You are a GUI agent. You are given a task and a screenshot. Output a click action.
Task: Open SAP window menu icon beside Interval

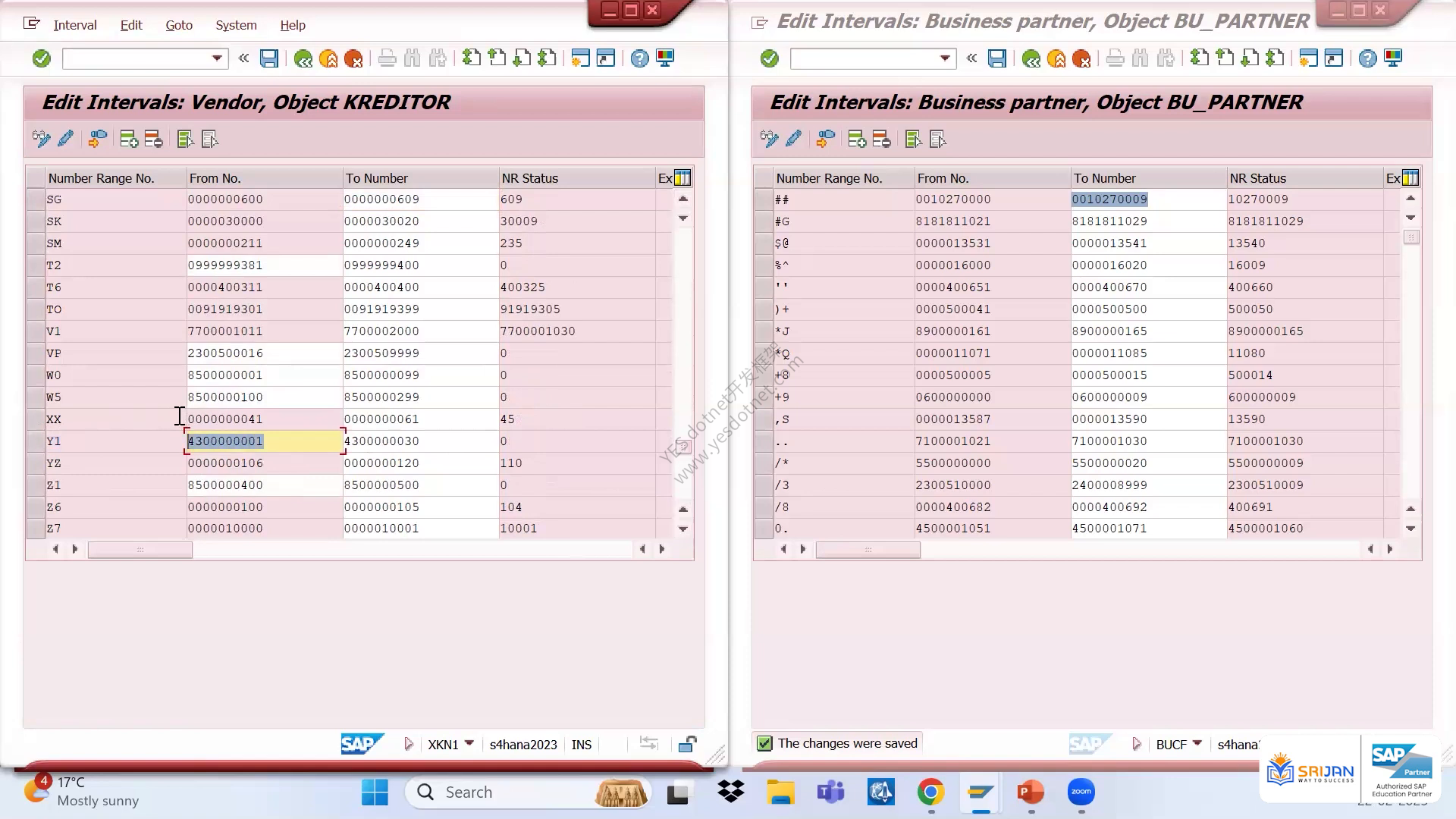click(x=31, y=24)
